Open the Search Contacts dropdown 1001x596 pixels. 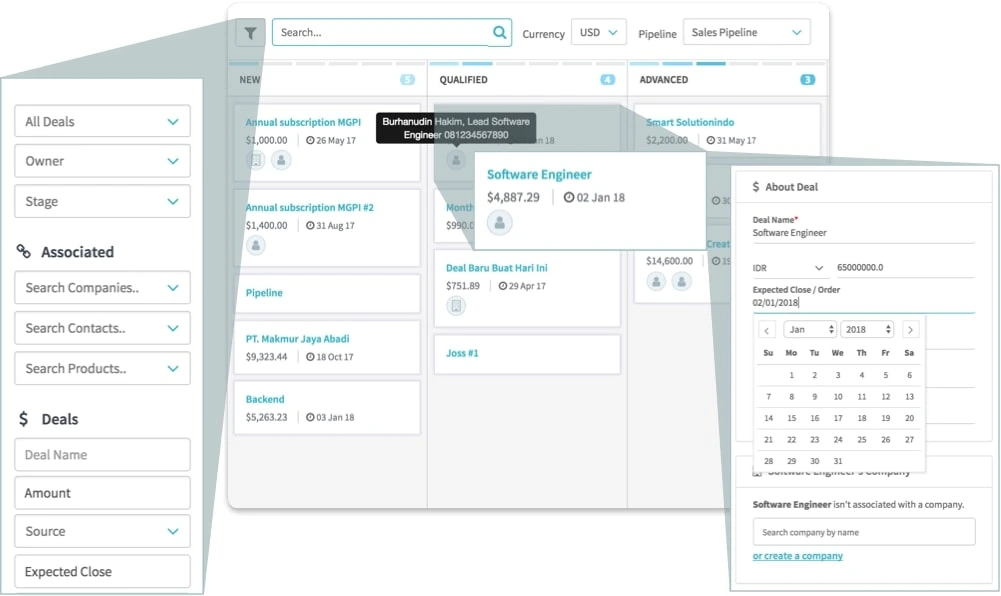[102, 328]
